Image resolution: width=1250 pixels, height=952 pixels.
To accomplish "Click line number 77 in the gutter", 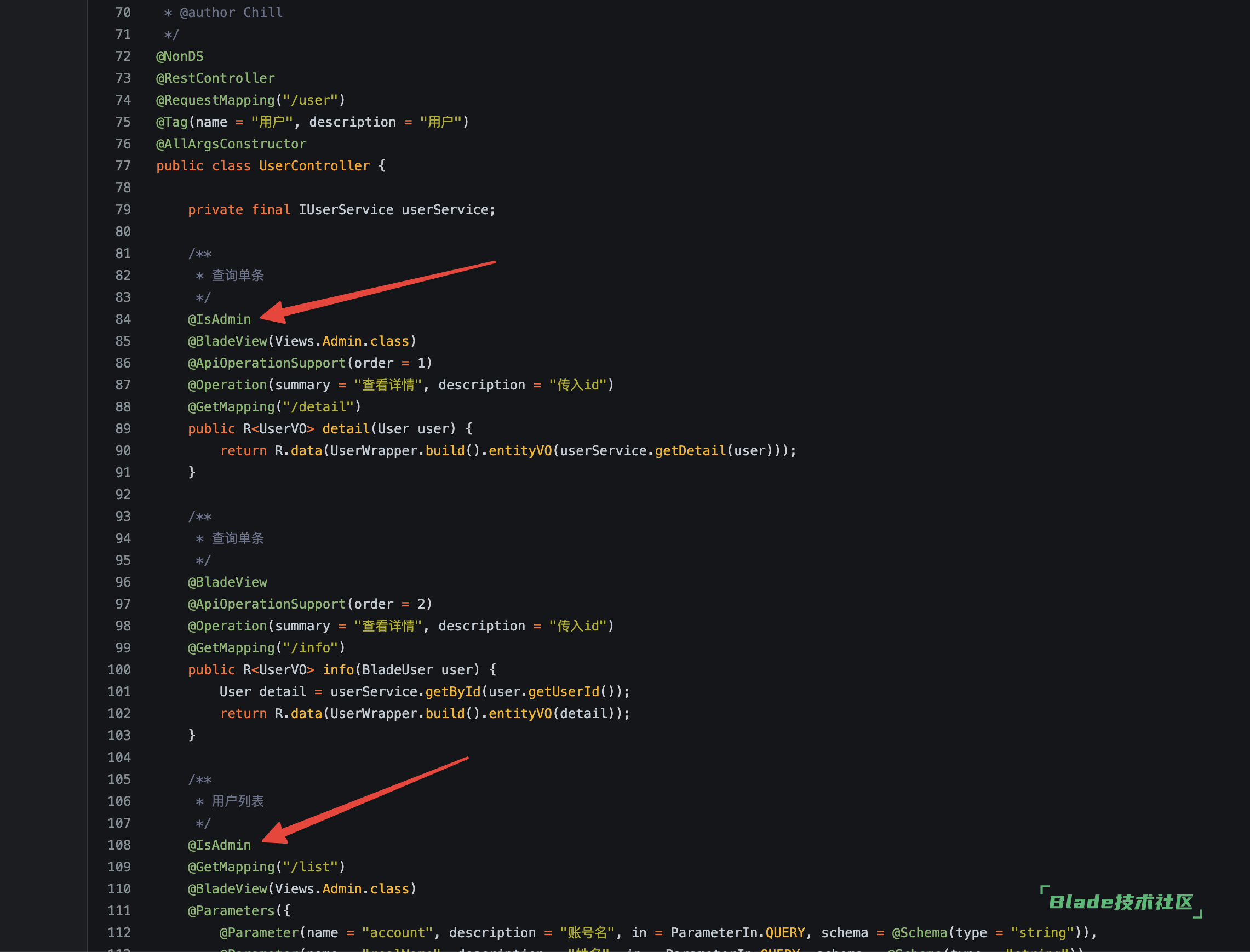I will [123, 166].
